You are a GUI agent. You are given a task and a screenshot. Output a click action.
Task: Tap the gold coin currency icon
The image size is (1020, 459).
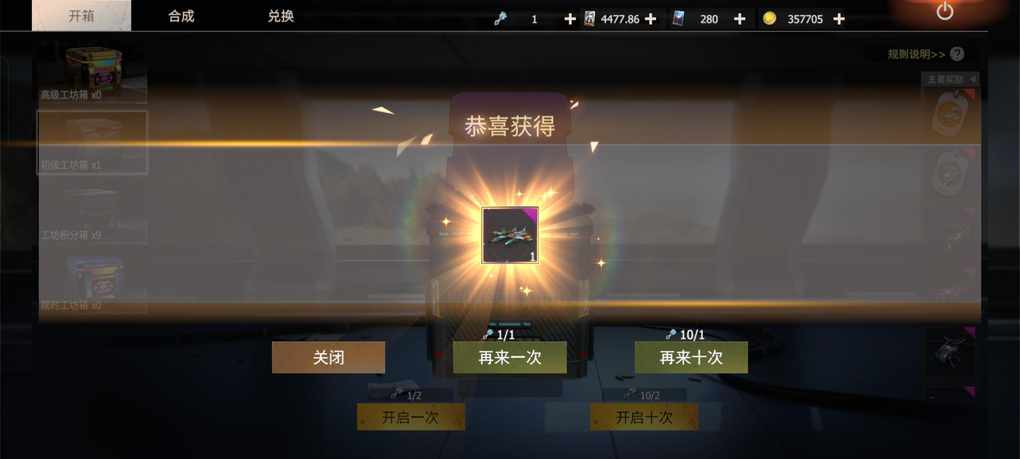pyautogui.click(x=770, y=19)
